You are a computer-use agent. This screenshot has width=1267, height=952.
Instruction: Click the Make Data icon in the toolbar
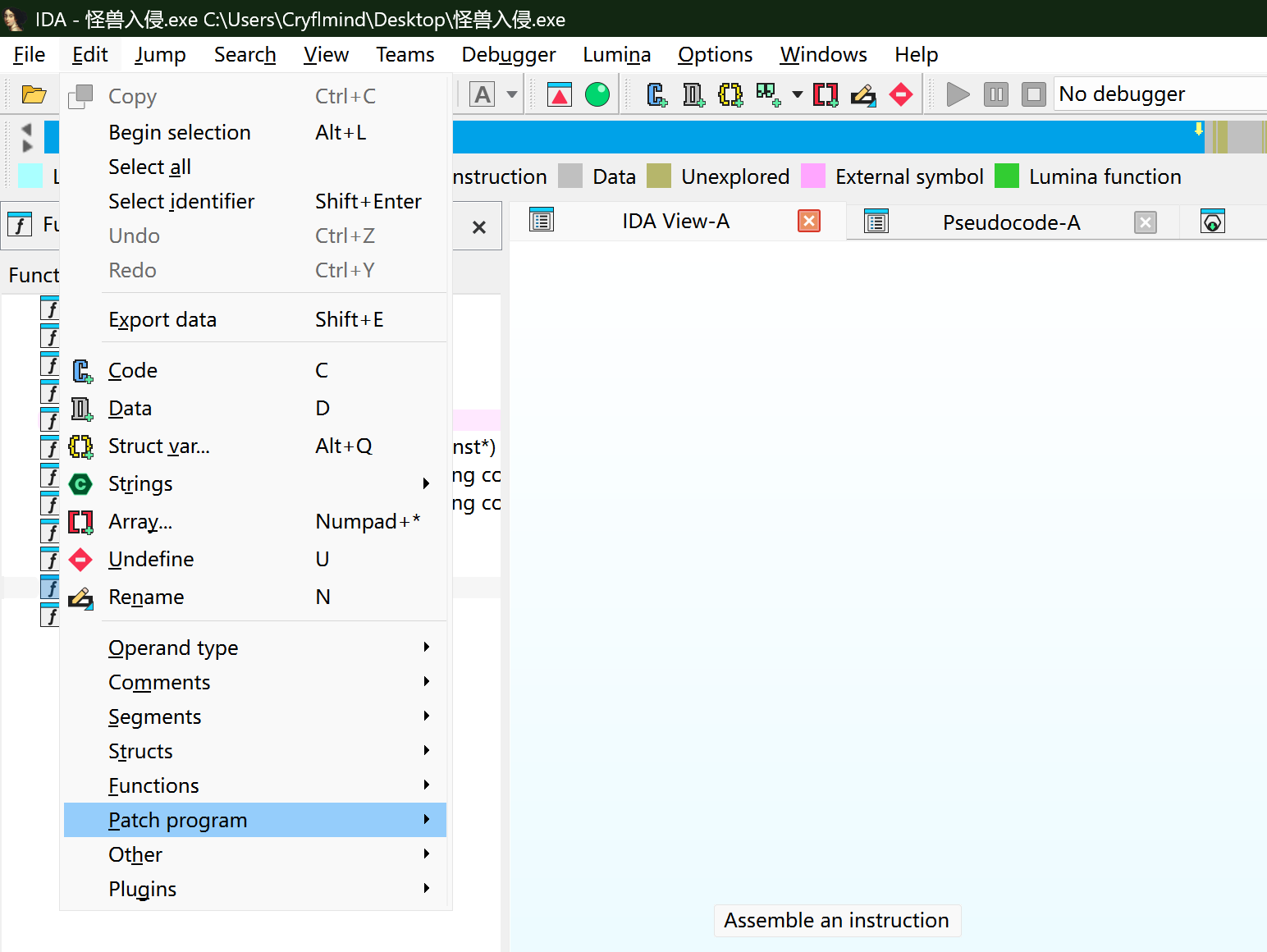point(693,95)
